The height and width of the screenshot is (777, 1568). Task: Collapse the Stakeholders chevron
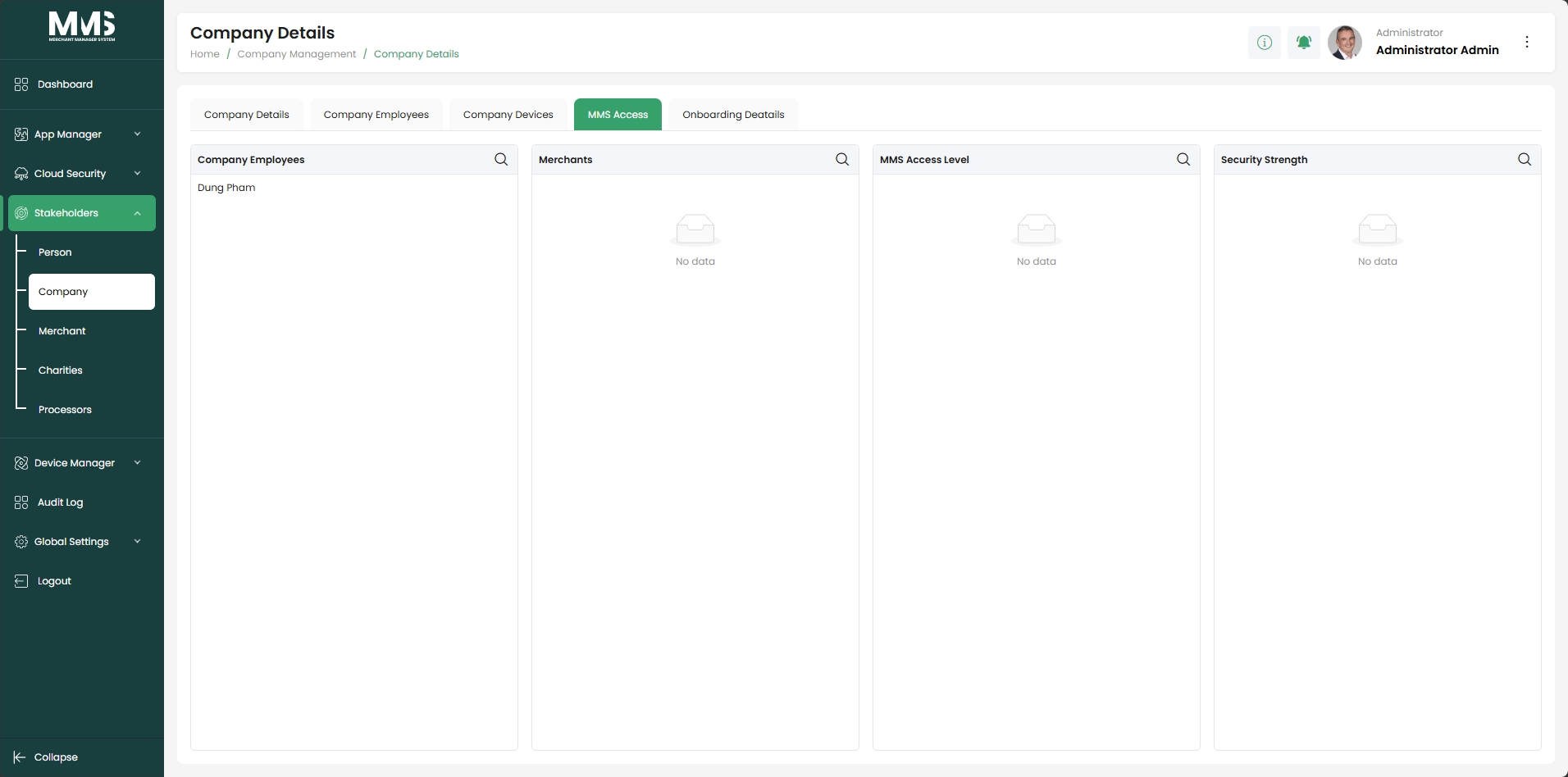[137, 213]
